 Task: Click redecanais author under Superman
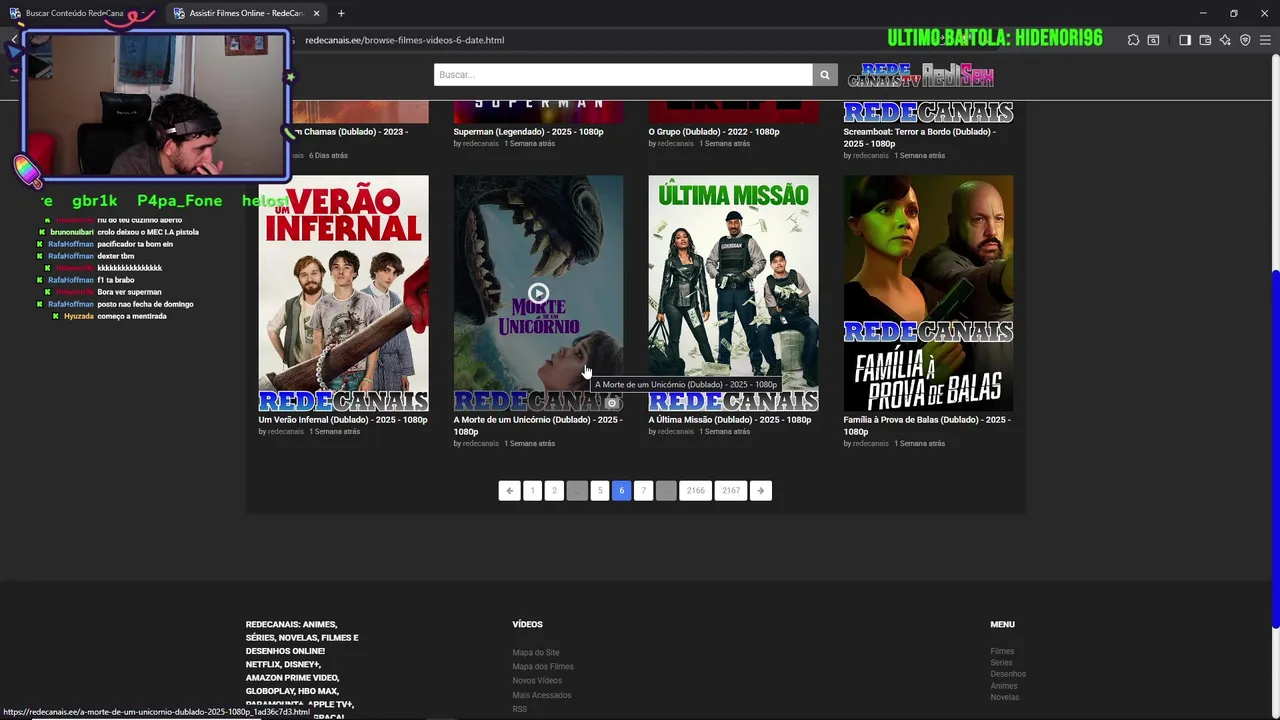(480, 144)
